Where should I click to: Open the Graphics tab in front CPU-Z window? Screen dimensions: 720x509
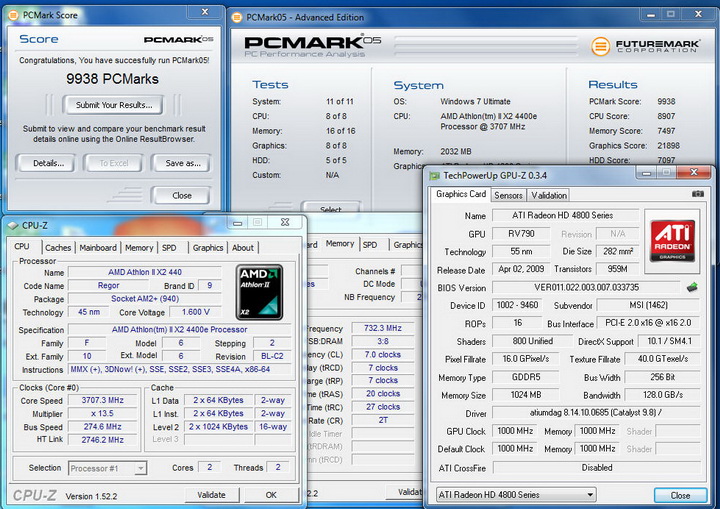pos(208,248)
